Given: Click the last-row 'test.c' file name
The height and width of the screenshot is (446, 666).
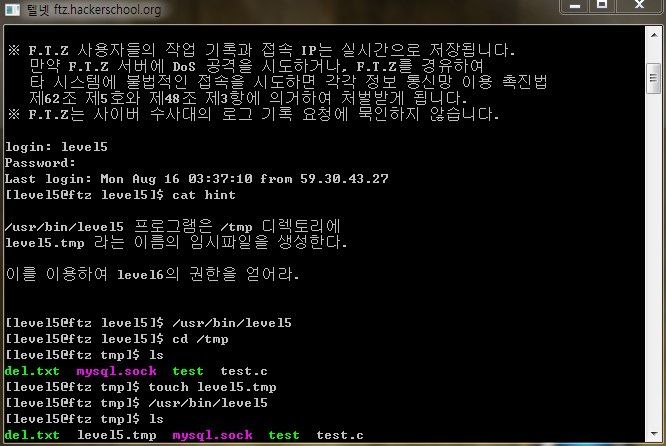Looking at the screenshot, I should [340, 435].
